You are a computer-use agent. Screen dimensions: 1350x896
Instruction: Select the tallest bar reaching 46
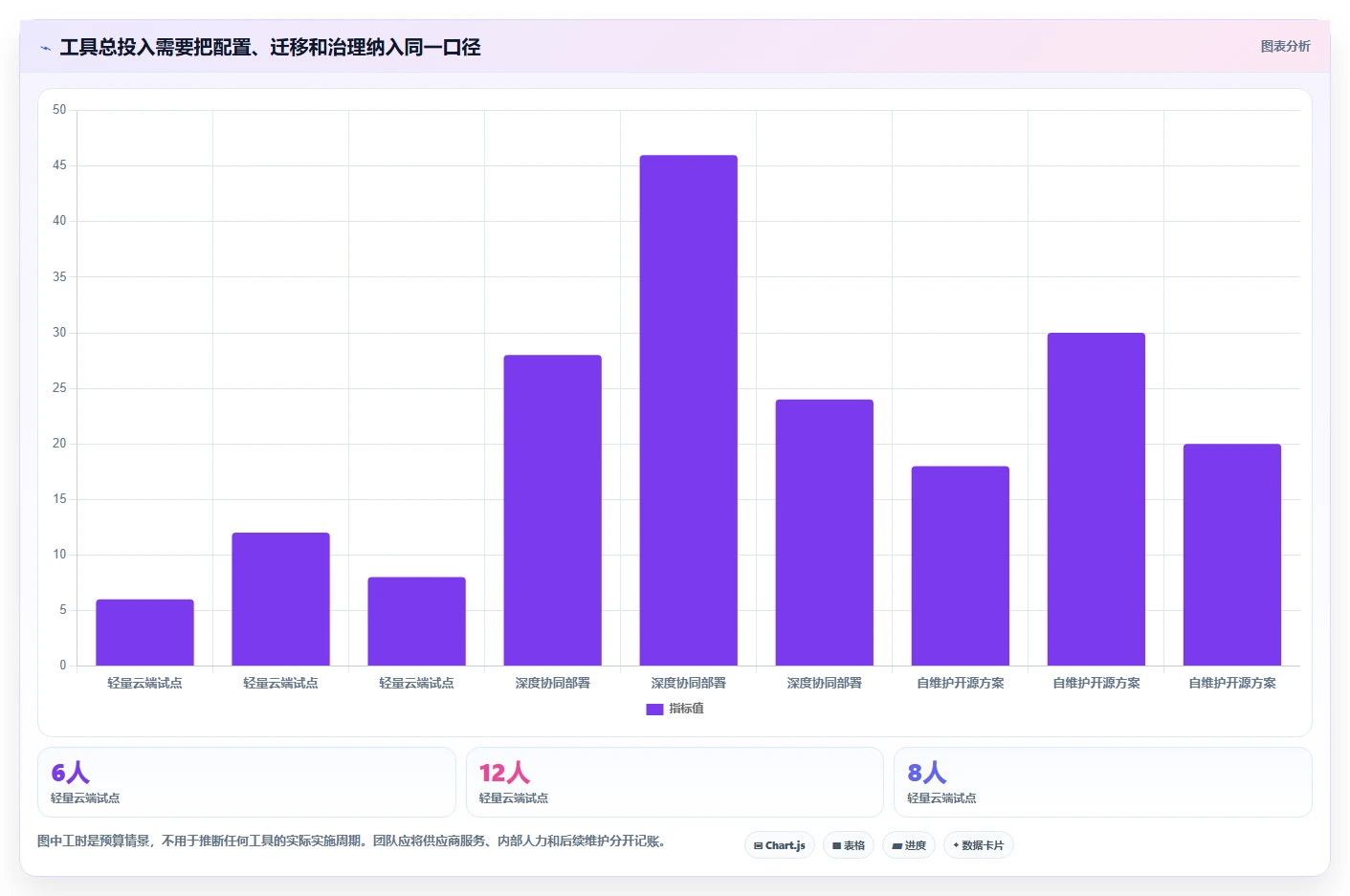[688, 410]
